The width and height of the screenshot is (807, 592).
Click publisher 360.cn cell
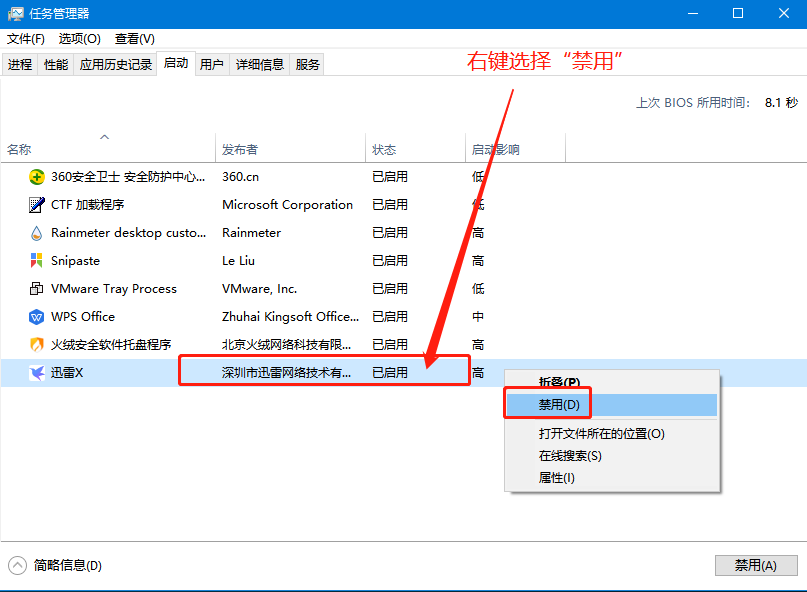[240, 177]
